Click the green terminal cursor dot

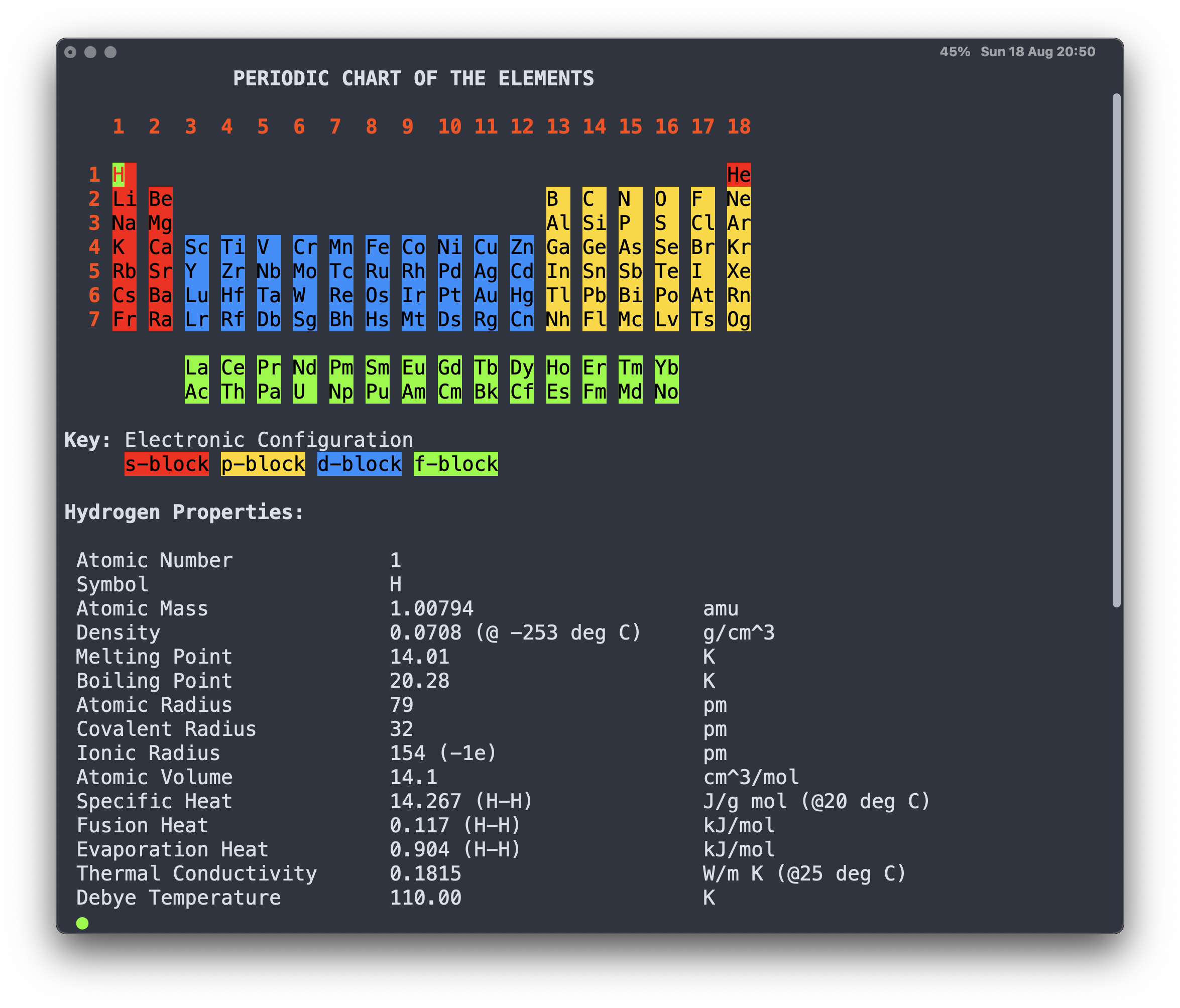point(82,923)
